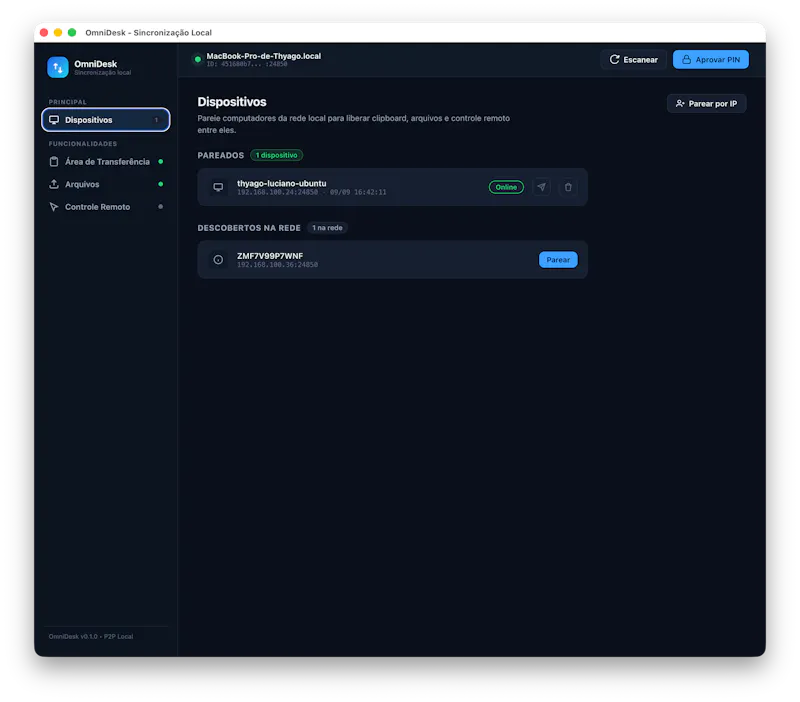Viewport: 800px width, 702px height.
Task: Click the green status dot beside MacBook-Pro-de-Thyago.local
Action: [198, 60]
